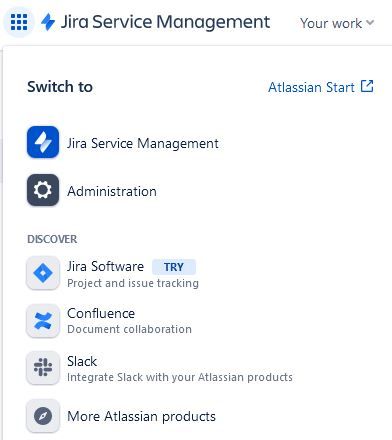Image resolution: width=392 pixels, height=440 pixels.
Task: Click the Slack hashtag icon
Action: tap(43, 367)
